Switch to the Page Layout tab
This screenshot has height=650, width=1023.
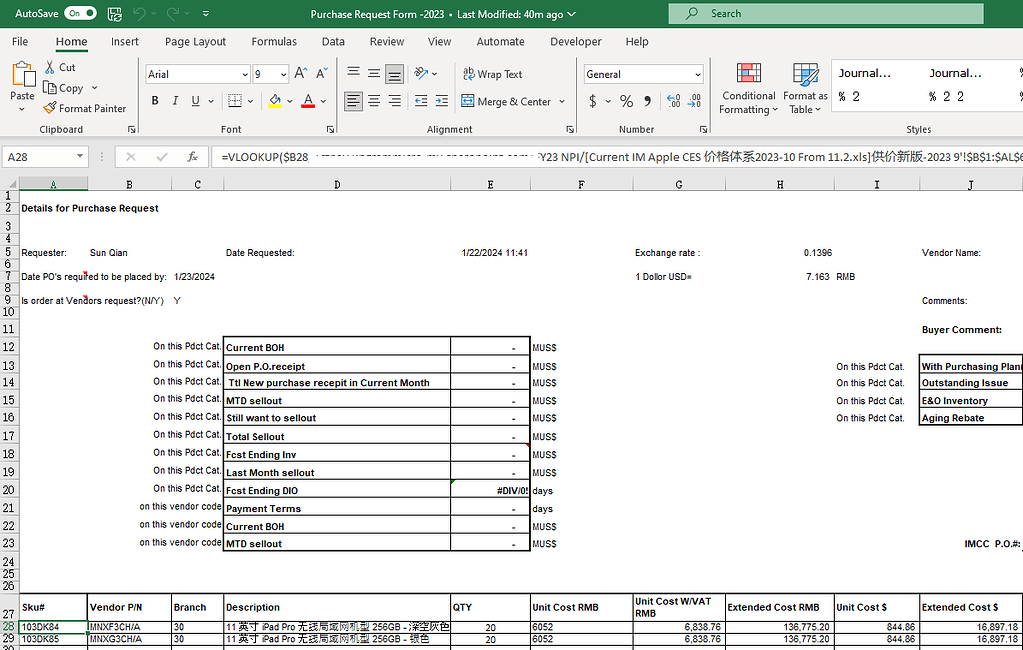click(x=195, y=42)
